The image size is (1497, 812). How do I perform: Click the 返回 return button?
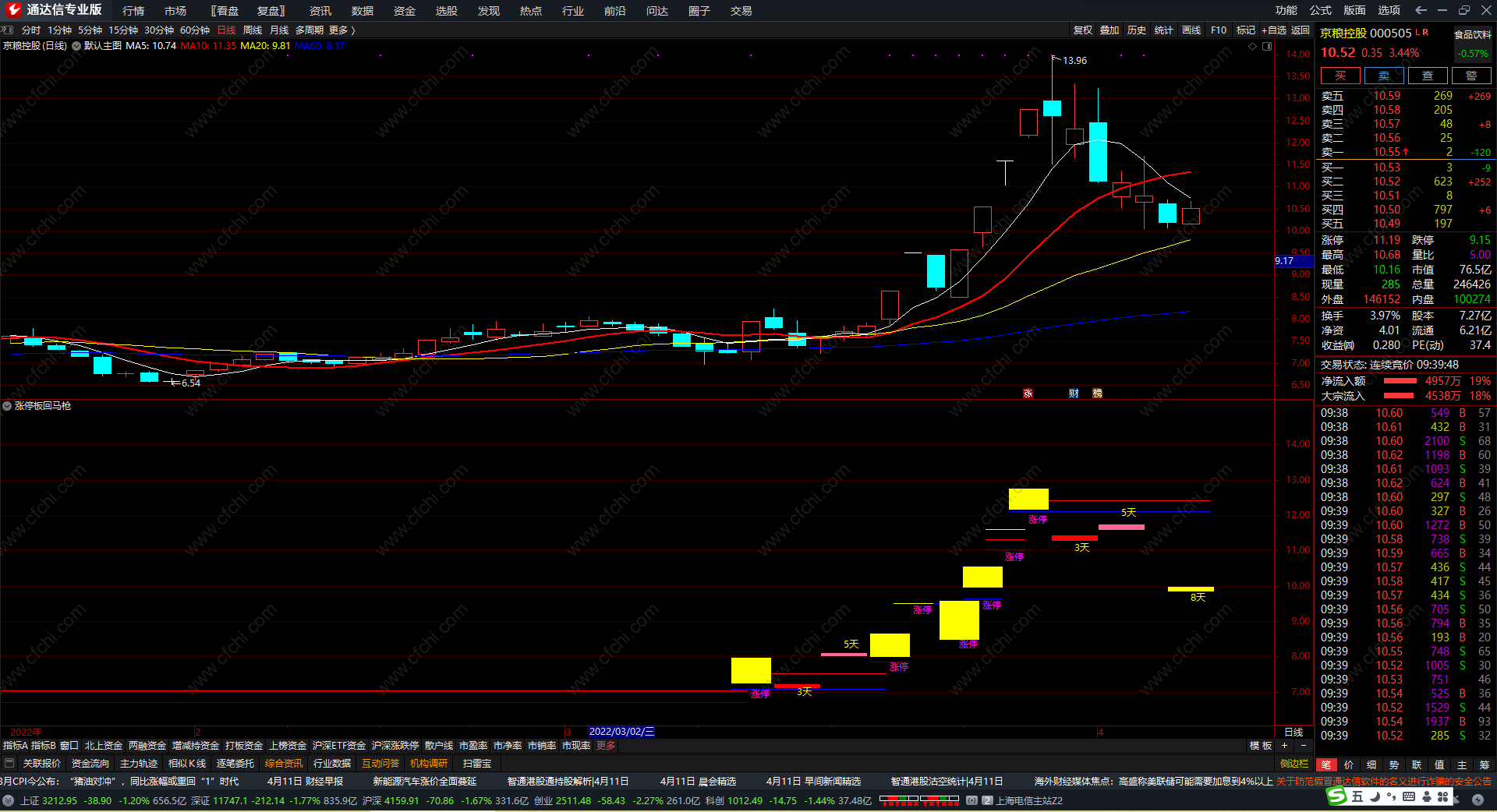coord(1301,30)
